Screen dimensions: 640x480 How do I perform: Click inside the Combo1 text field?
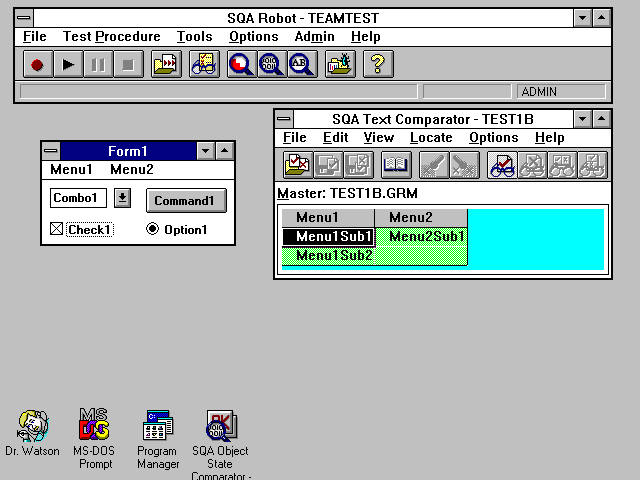(x=78, y=198)
